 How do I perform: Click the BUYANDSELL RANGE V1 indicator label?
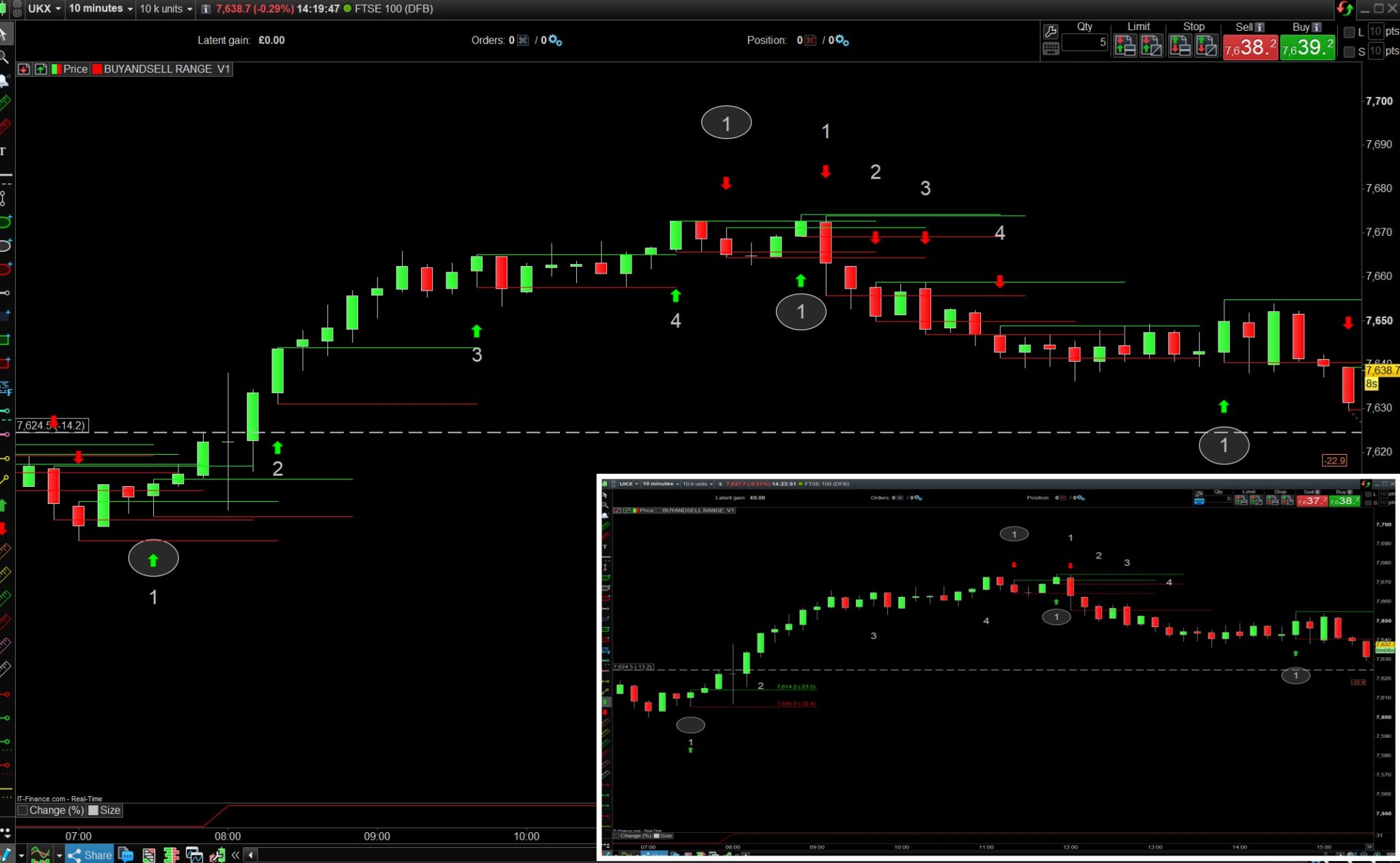pyautogui.click(x=166, y=69)
